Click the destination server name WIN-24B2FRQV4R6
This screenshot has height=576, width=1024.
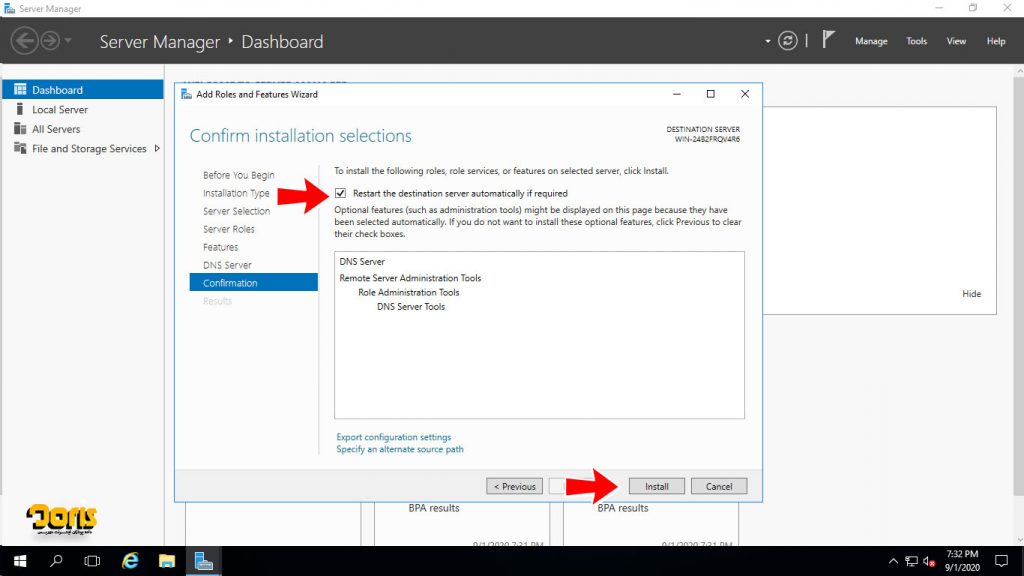(x=707, y=139)
